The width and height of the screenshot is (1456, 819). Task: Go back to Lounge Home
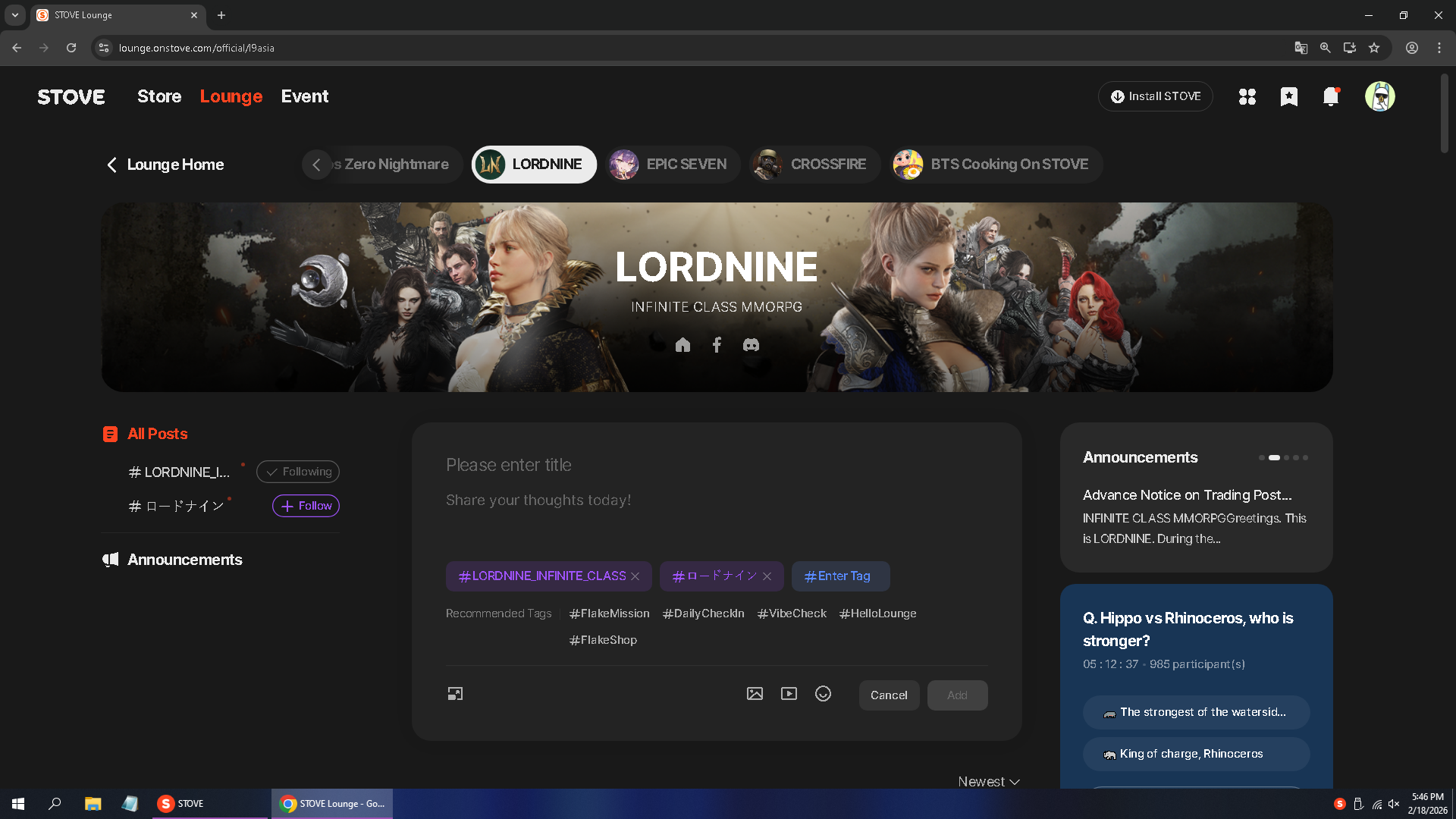(x=165, y=165)
